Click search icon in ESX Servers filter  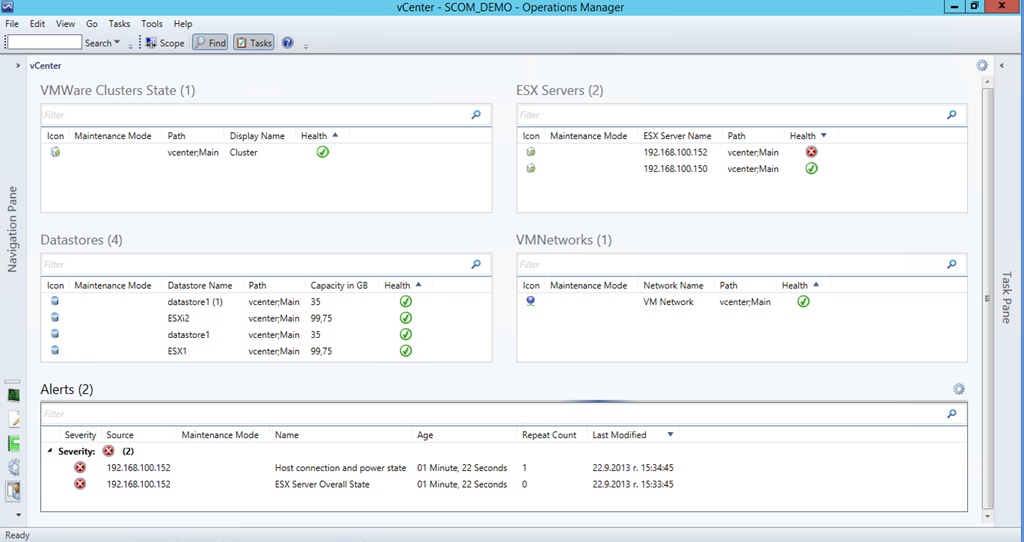click(952, 115)
